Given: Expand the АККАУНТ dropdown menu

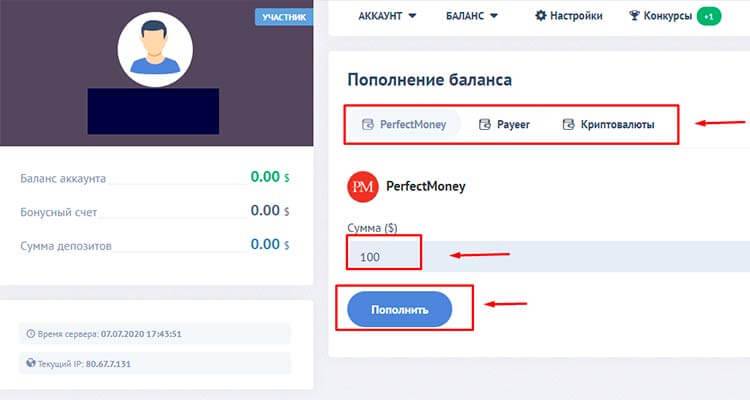Looking at the screenshot, I should (387, 16).
